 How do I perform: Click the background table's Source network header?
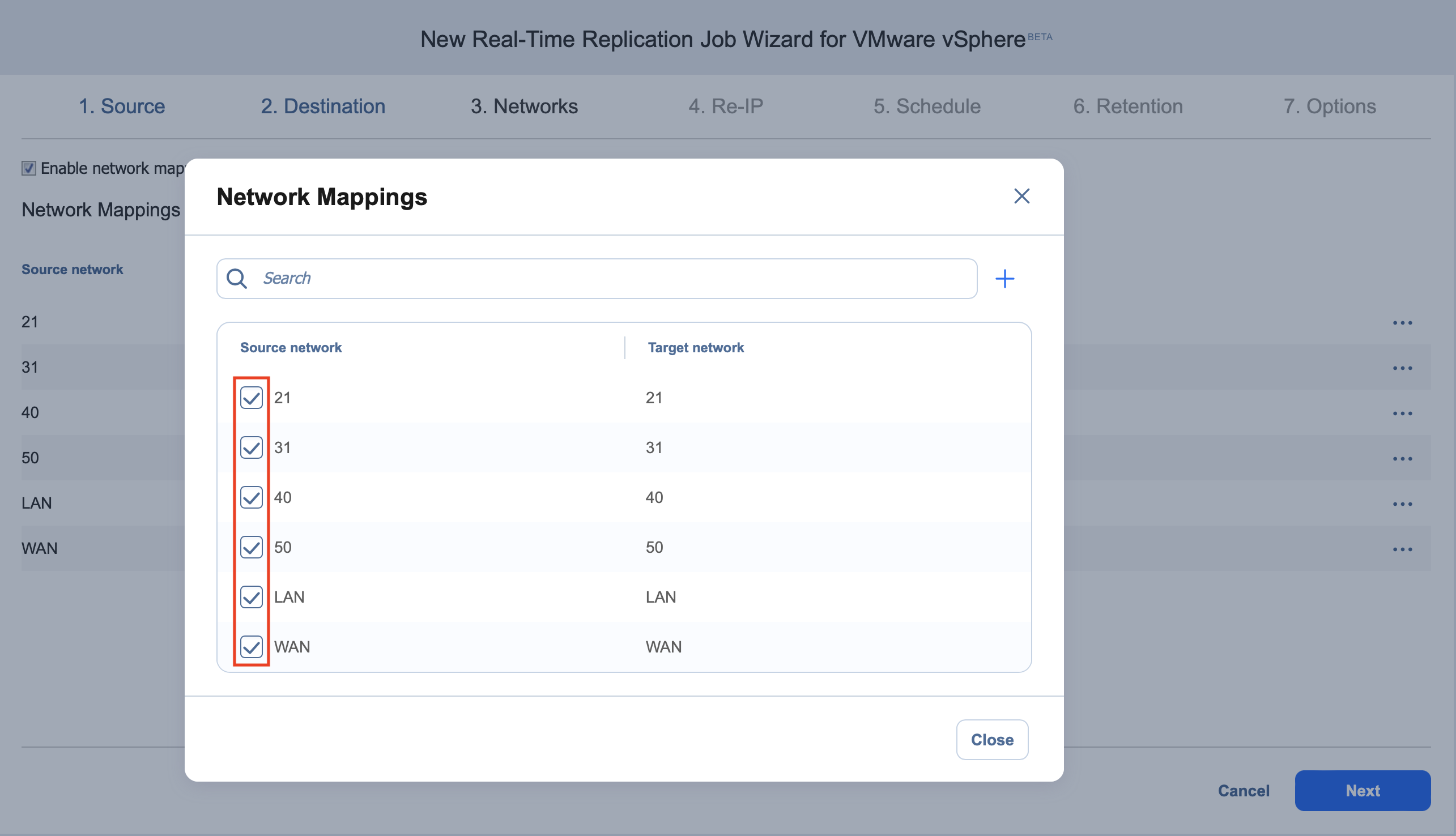73,270
